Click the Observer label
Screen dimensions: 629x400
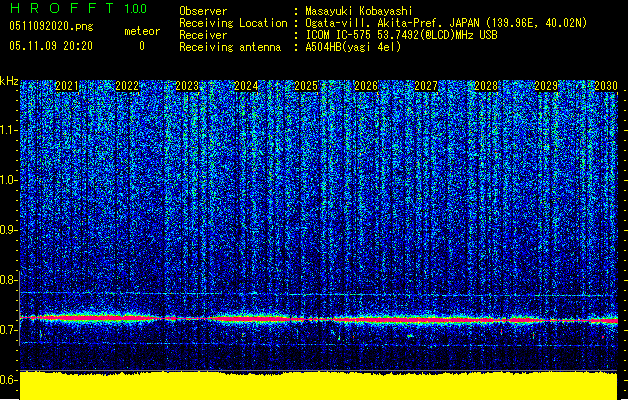[x=203, y=11]
